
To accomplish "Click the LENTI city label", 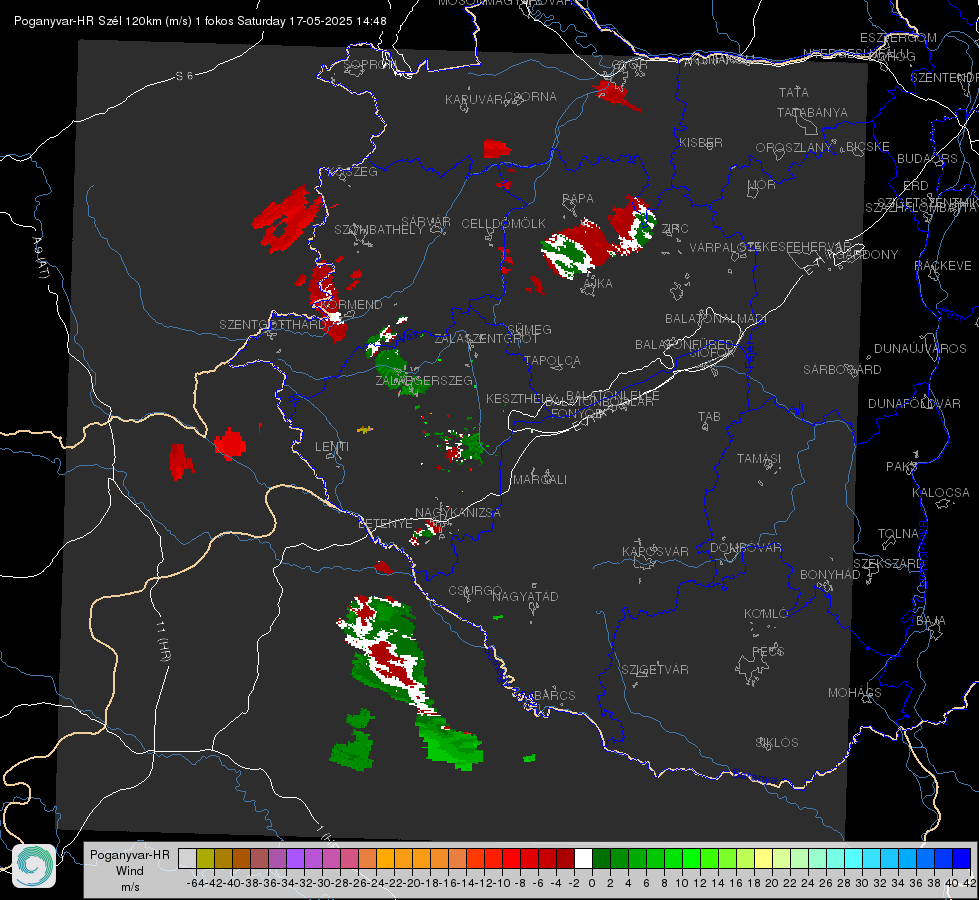I will (x=332, y=447).
